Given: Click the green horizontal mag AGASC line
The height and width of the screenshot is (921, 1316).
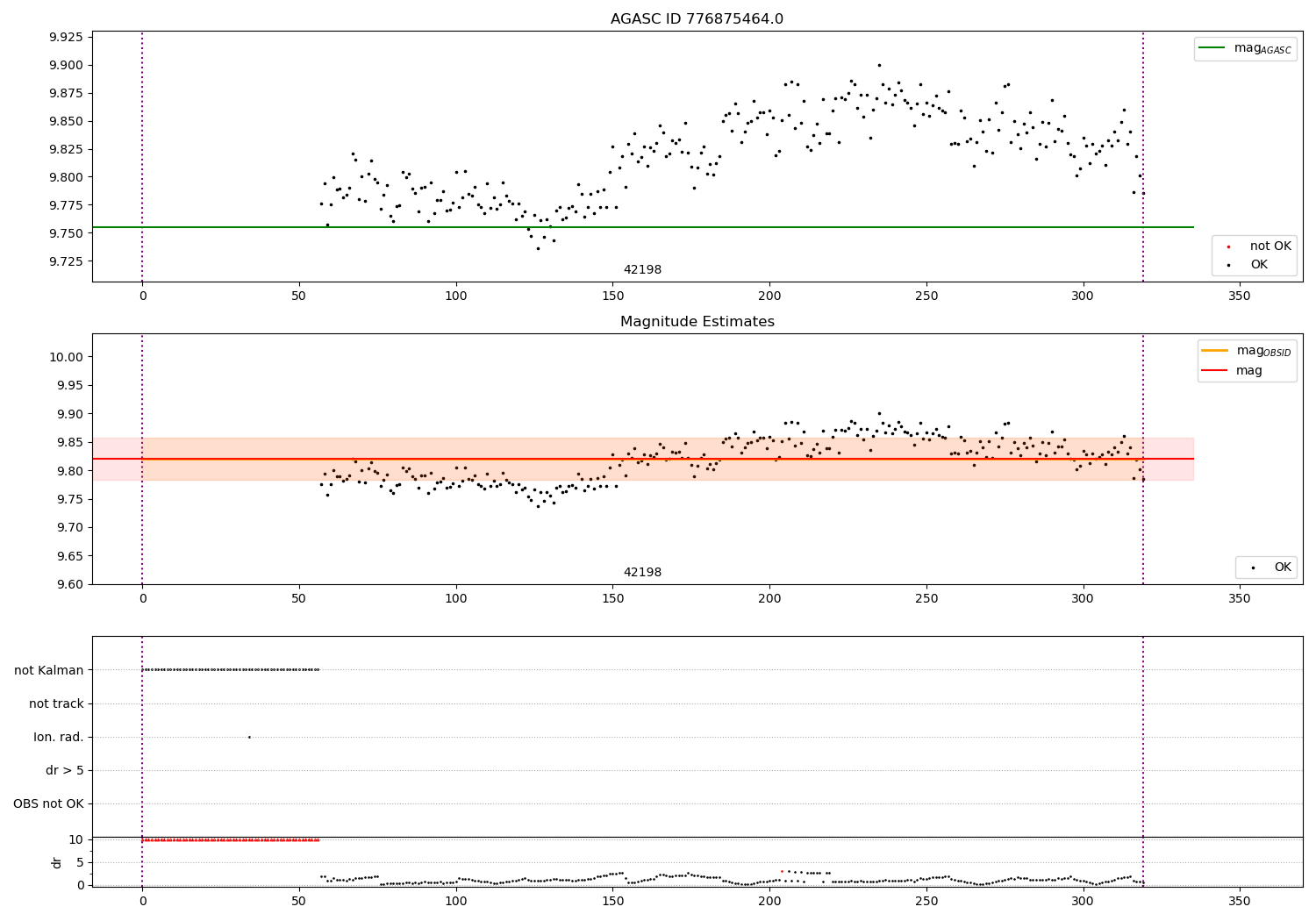Looking at the screenshot, I should (642, 227).
